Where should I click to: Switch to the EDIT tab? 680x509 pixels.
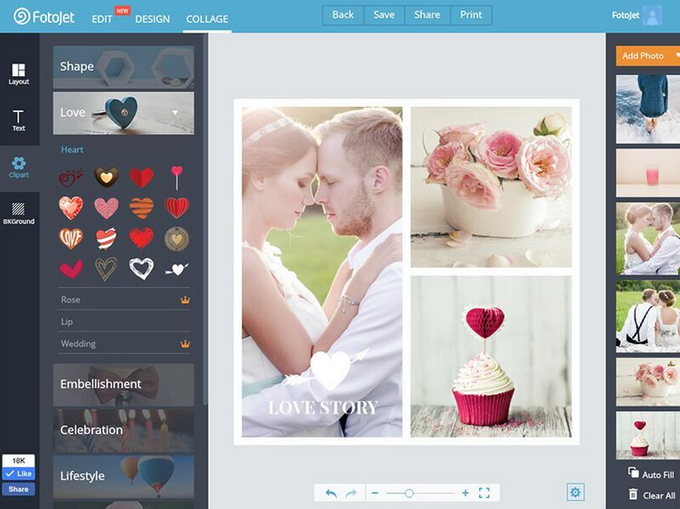click(x=102, y=19)
